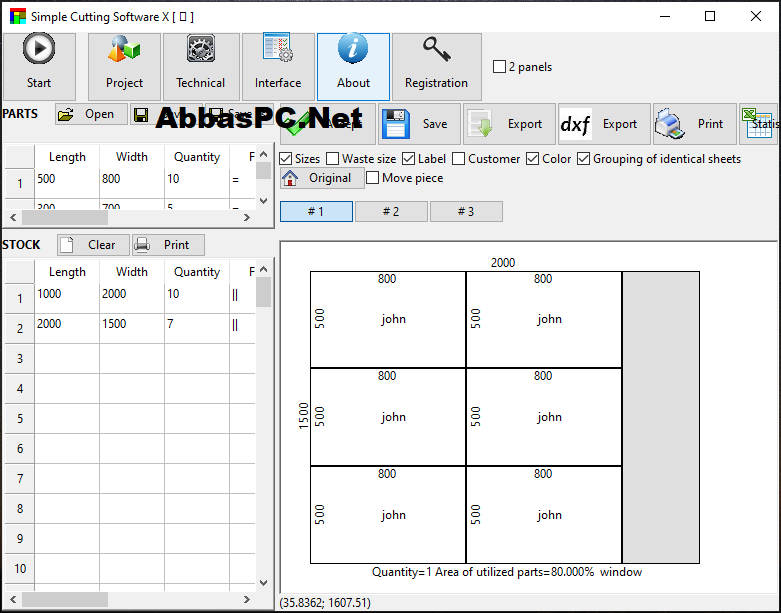The width and height of the screenshot is (781, 613).
Task: Select sheet tab # 1
Action: pos(316,212)
